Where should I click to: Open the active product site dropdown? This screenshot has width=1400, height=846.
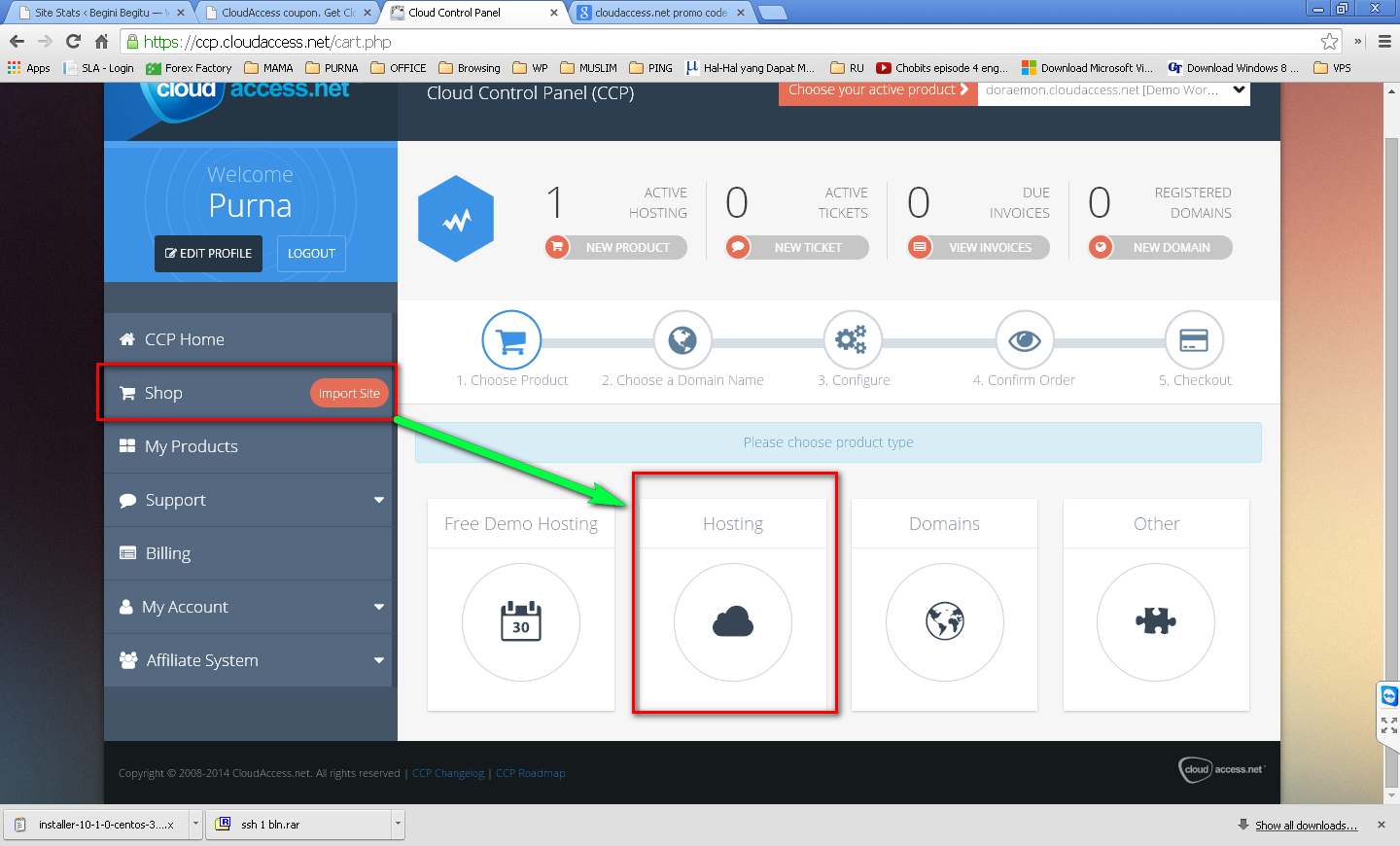(1114, 90)
